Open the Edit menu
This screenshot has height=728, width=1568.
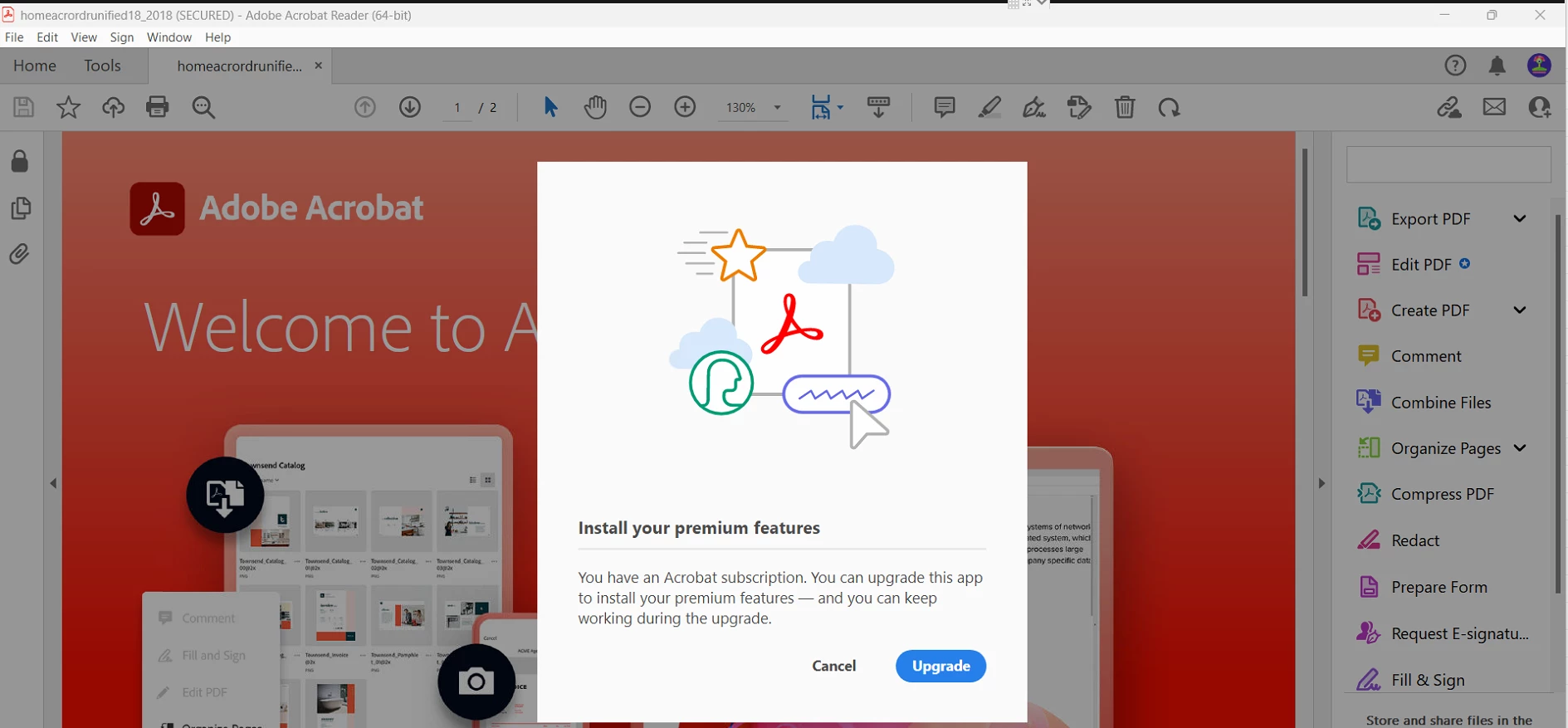47,37
